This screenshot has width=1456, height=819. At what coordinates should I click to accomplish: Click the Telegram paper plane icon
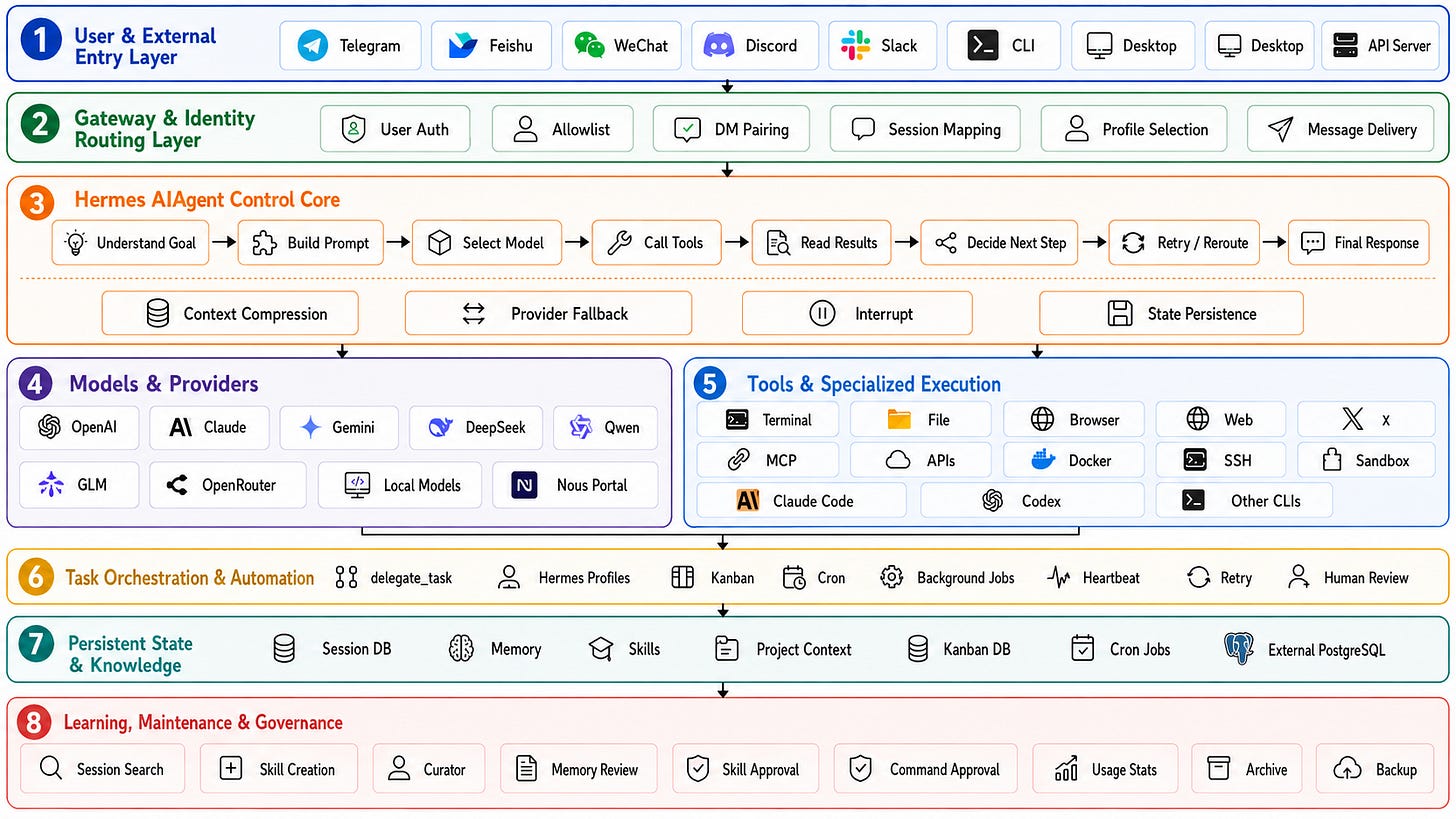pyautogui.click(x=313, y=46)
